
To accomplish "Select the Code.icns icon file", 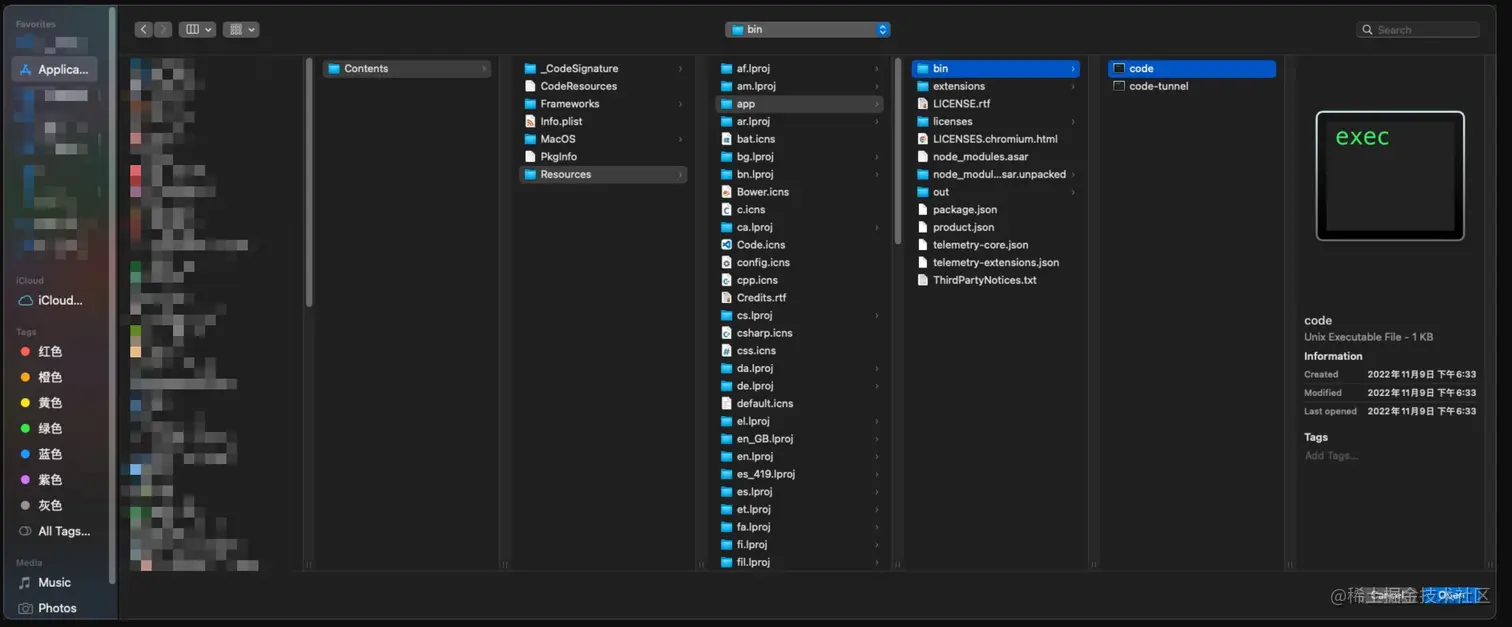I will (800, 245).
